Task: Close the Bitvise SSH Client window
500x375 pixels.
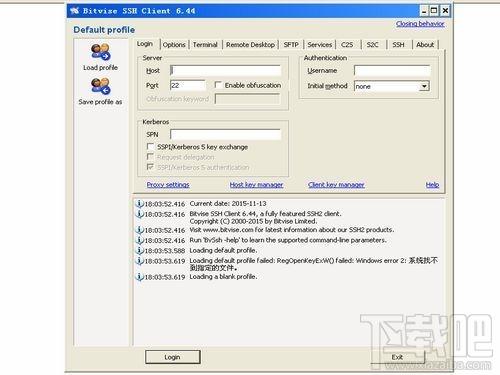Action: pyautogui.click(x=445, y=11)
